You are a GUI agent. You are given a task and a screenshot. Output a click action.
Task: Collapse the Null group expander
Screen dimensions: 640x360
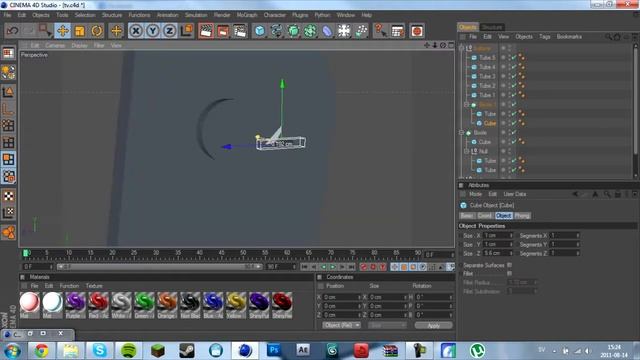coord(467,151)
